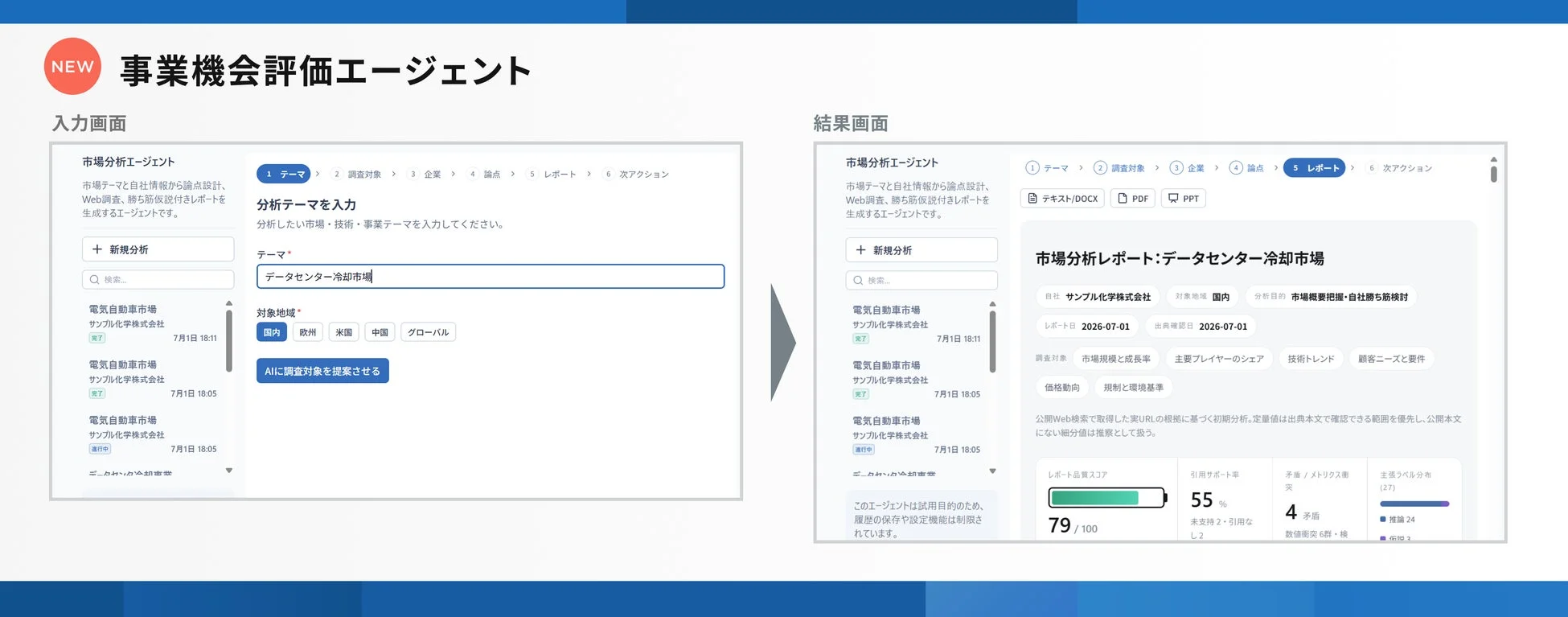Click the 79 / 100 score value
The height and width of the screenshot is (617, 1568).
1073,526
